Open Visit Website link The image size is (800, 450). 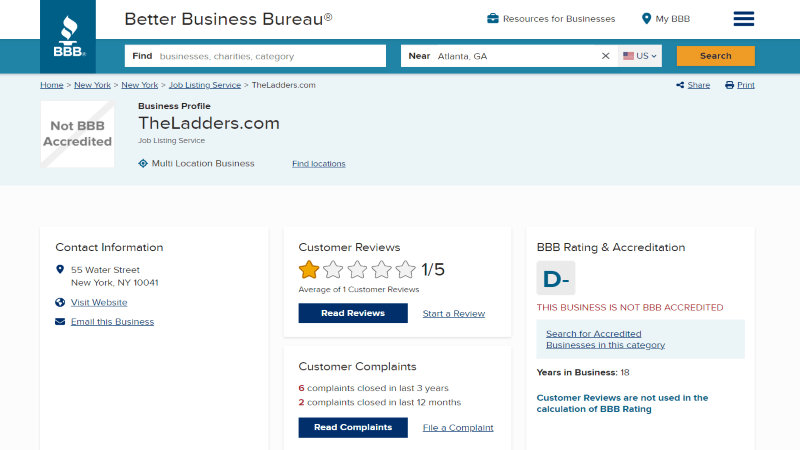point(99,302)
